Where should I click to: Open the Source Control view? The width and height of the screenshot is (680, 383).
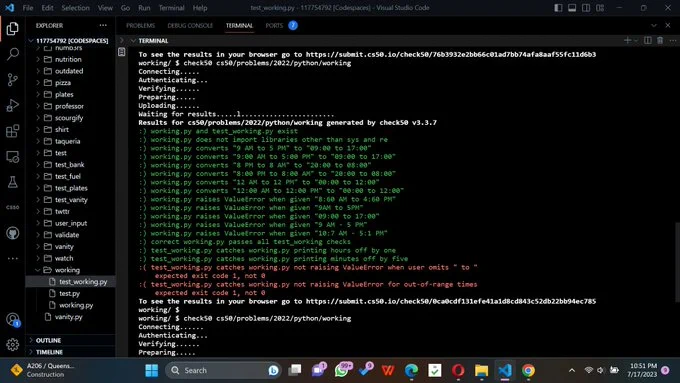click(x=13, y=80)
